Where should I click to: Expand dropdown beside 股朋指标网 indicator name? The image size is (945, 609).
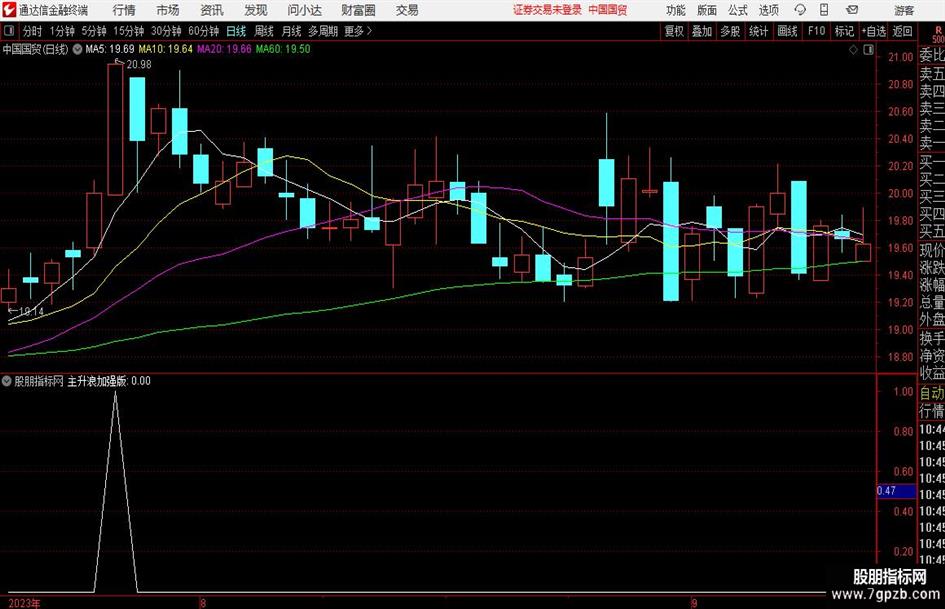pos(7,381)
